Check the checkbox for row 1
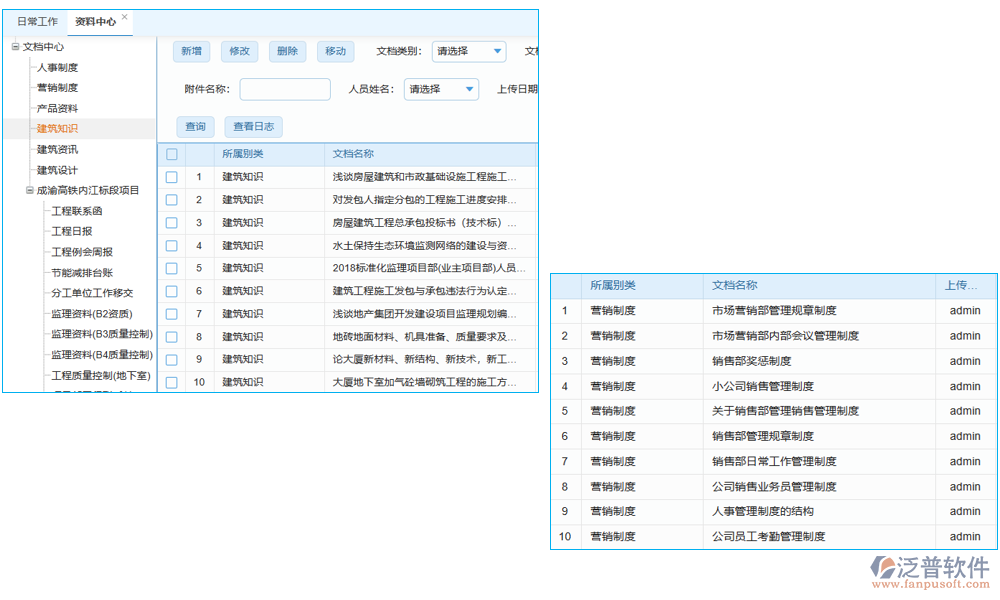 click(170, 176)
